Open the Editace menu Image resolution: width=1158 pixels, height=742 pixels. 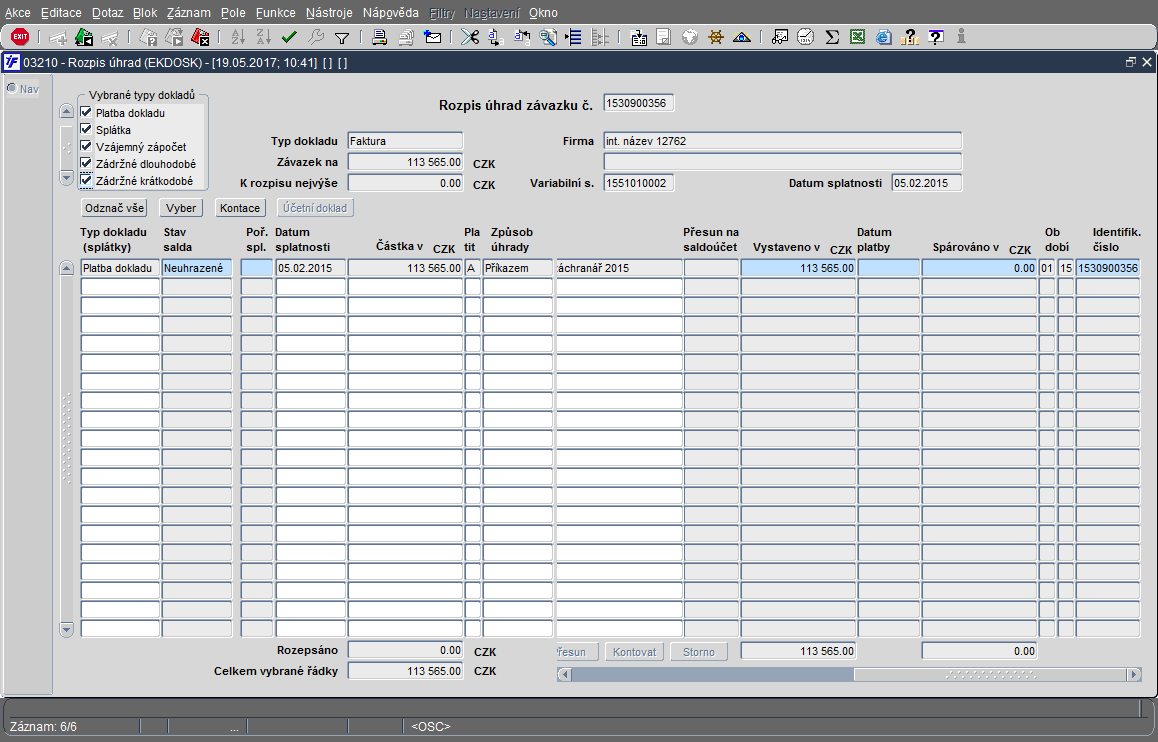[61, 13]
